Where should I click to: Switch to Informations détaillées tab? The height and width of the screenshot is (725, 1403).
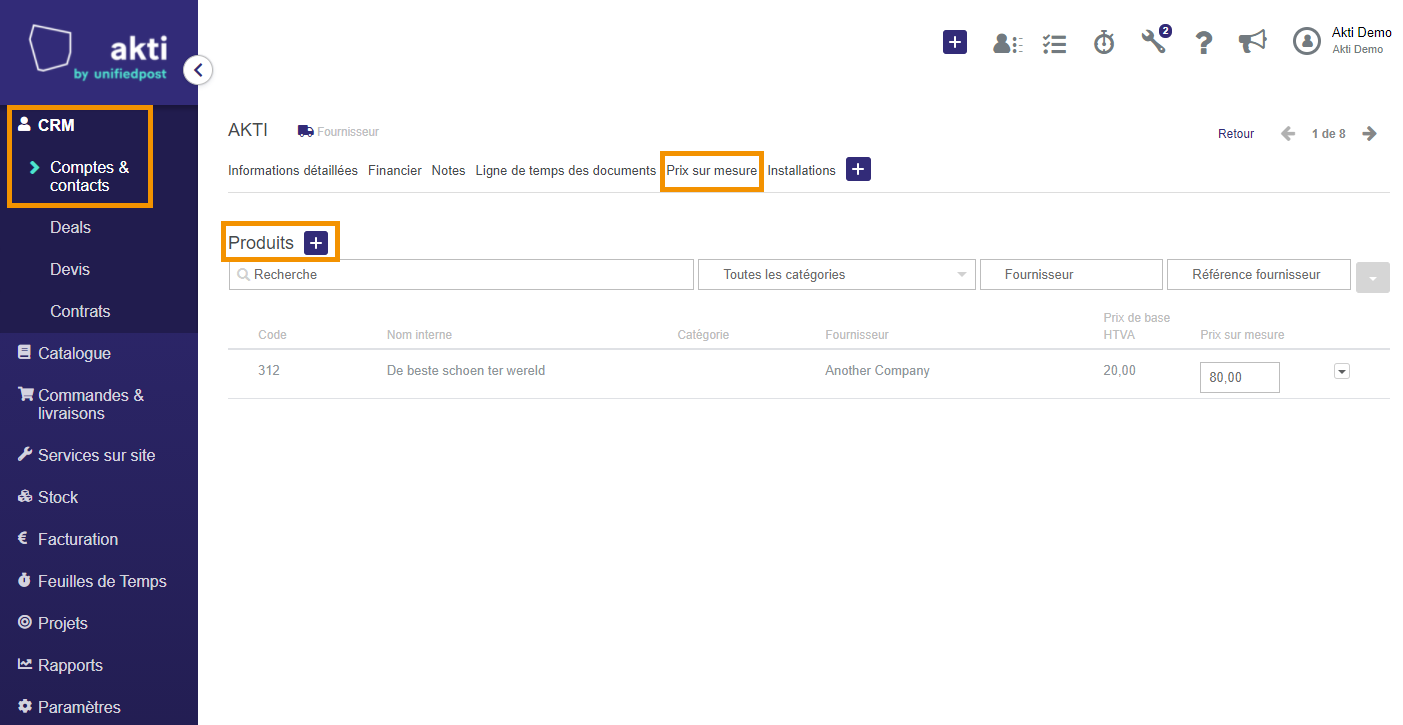coord(293,170)
